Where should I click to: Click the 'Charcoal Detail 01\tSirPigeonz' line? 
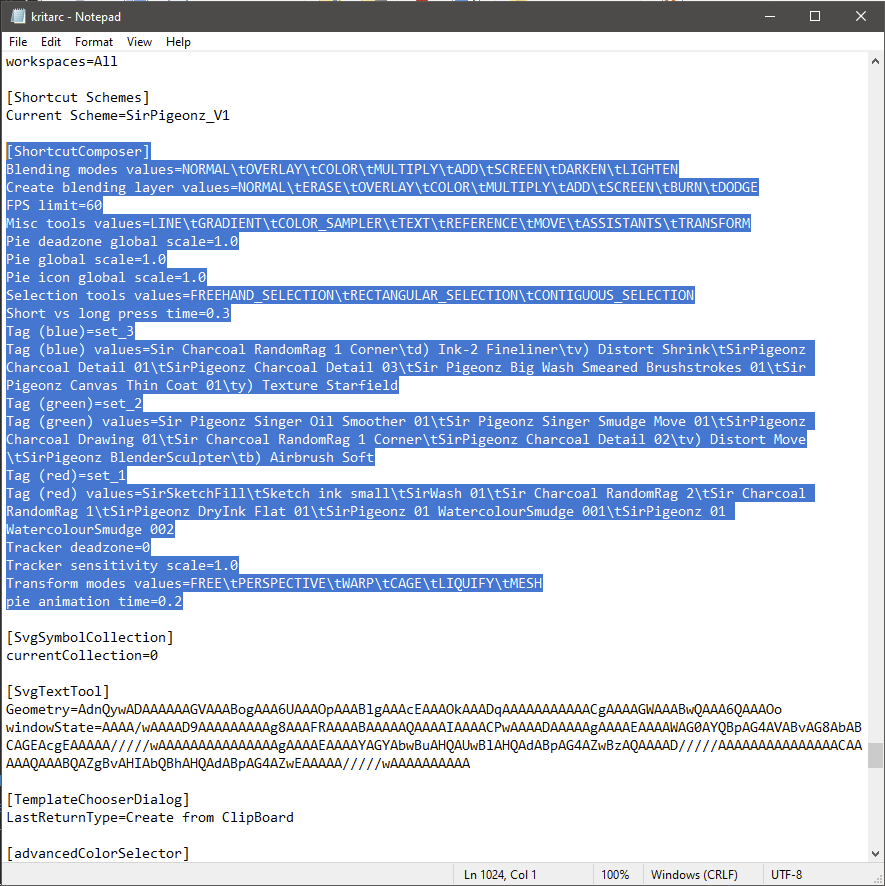410,368
